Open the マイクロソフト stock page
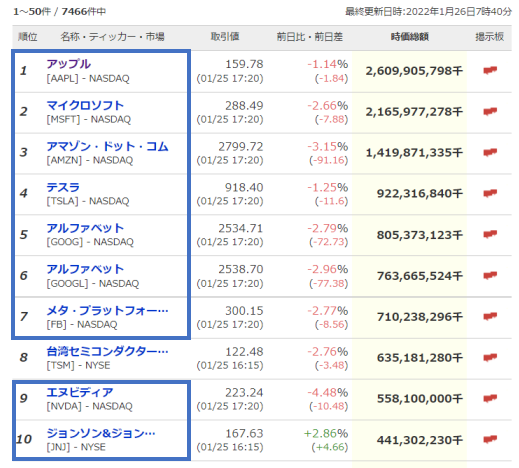 pyautogui.click(x=85, y=105)
